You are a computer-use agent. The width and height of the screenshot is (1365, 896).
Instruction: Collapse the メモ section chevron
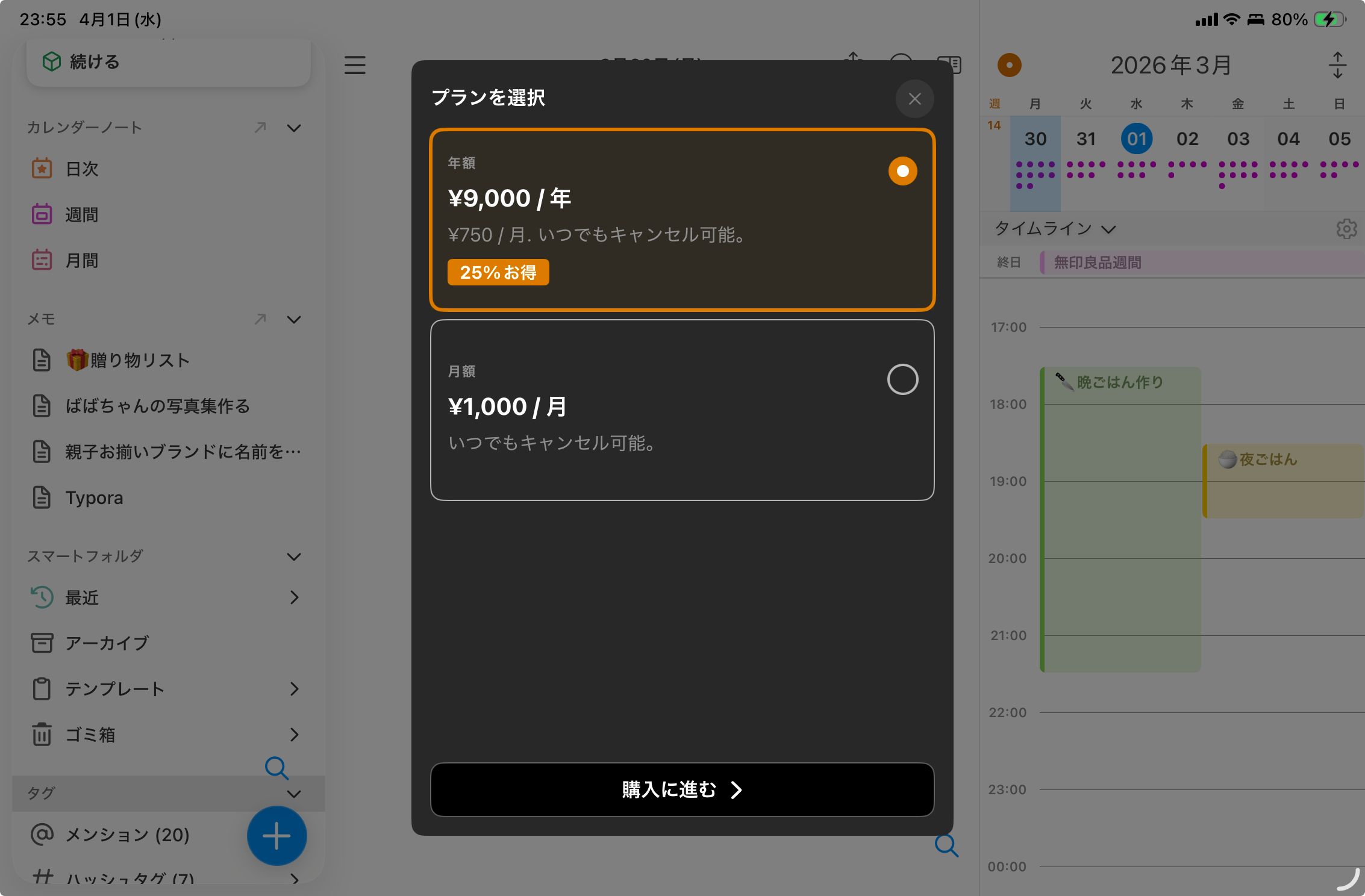click(294, 319)
